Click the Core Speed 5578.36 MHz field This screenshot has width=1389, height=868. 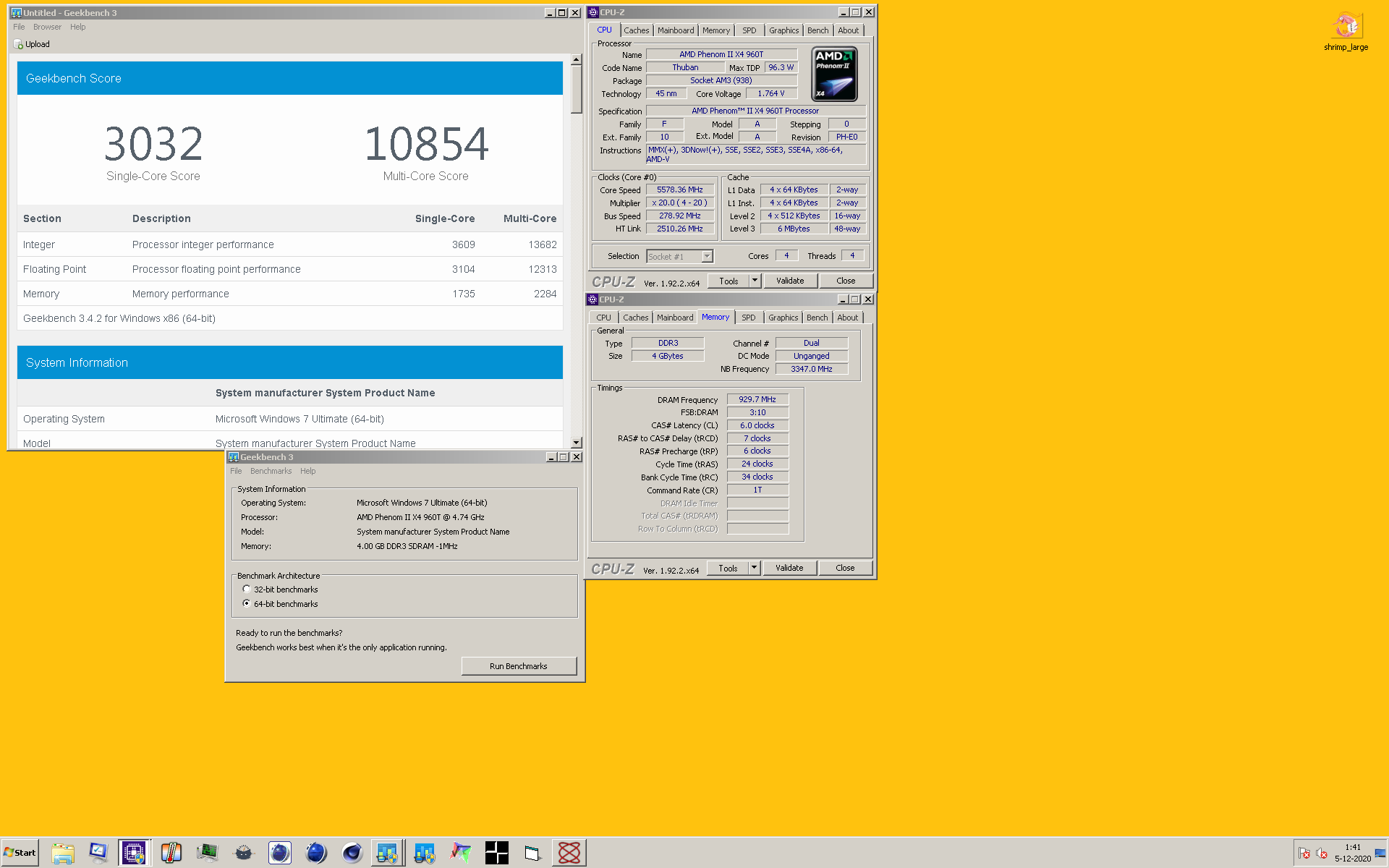pos(680,190)
